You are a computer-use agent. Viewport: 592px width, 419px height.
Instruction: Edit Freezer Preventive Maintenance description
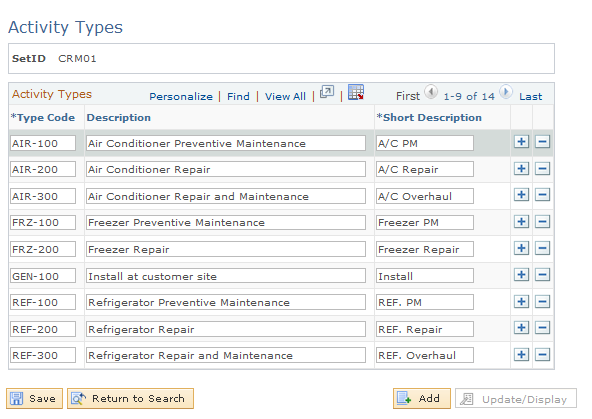point(226,222)
